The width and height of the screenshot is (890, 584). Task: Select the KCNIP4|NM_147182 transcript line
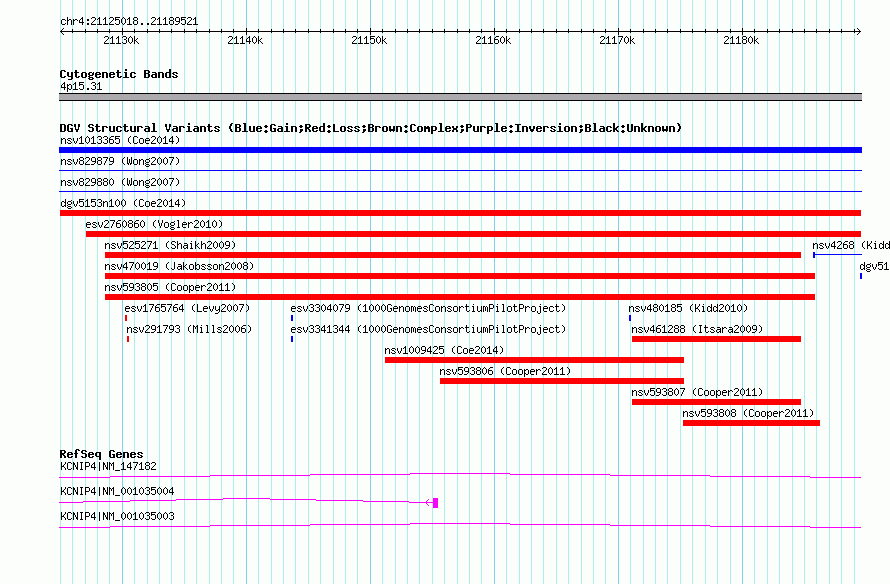click(460, 476)
